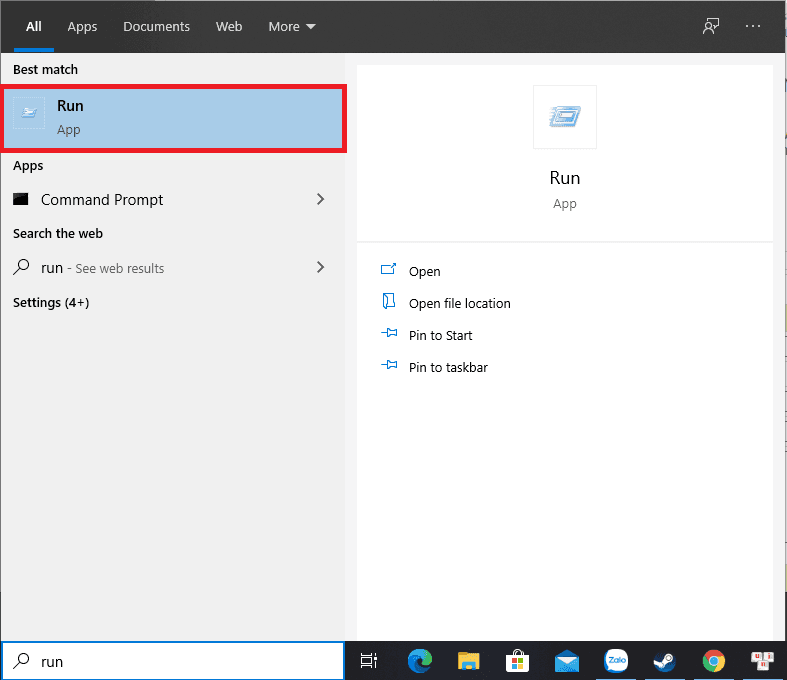Open the three-dot options menu
Viewport: 787px width, 680px height.
753,26
